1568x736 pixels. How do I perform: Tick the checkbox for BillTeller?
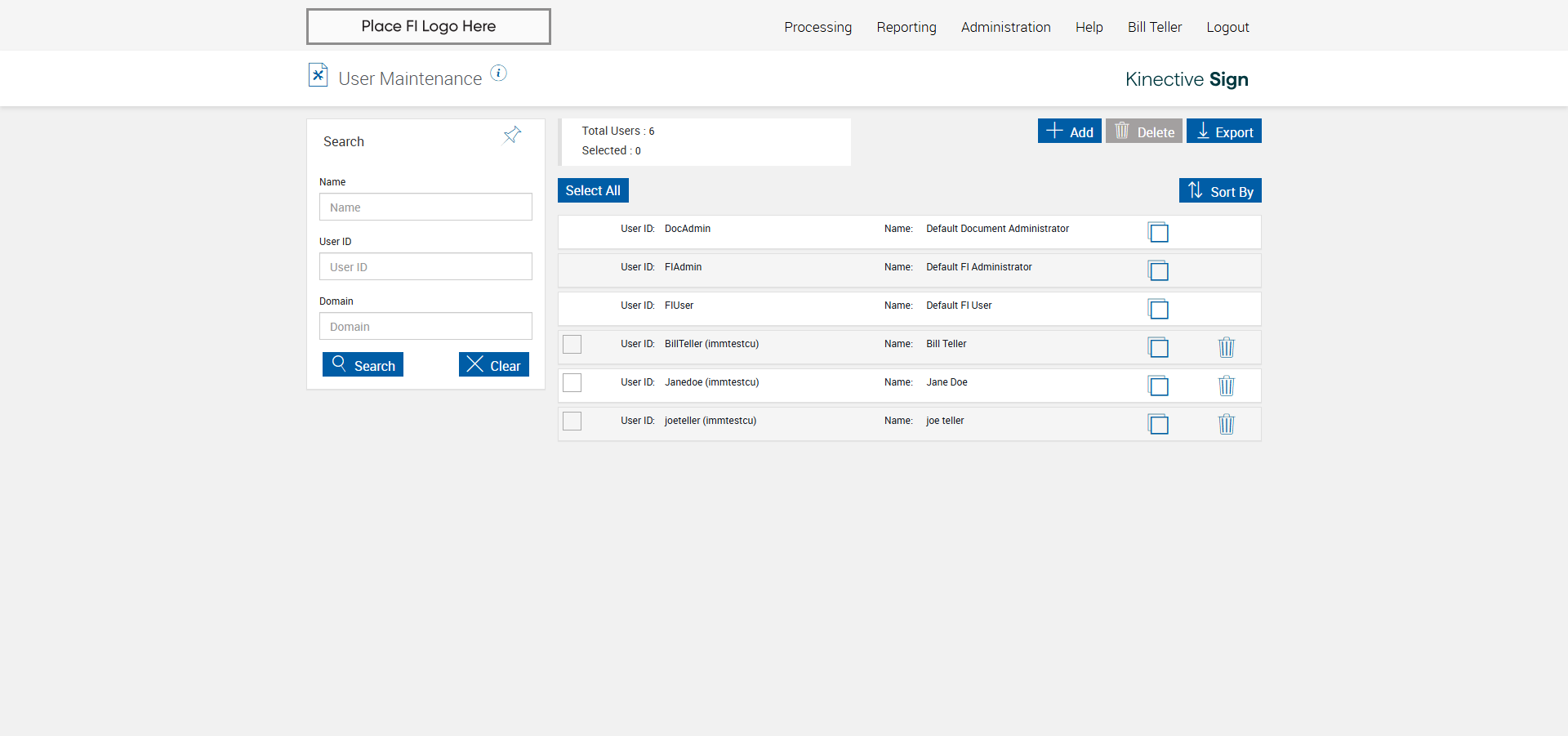coord(572,344)
